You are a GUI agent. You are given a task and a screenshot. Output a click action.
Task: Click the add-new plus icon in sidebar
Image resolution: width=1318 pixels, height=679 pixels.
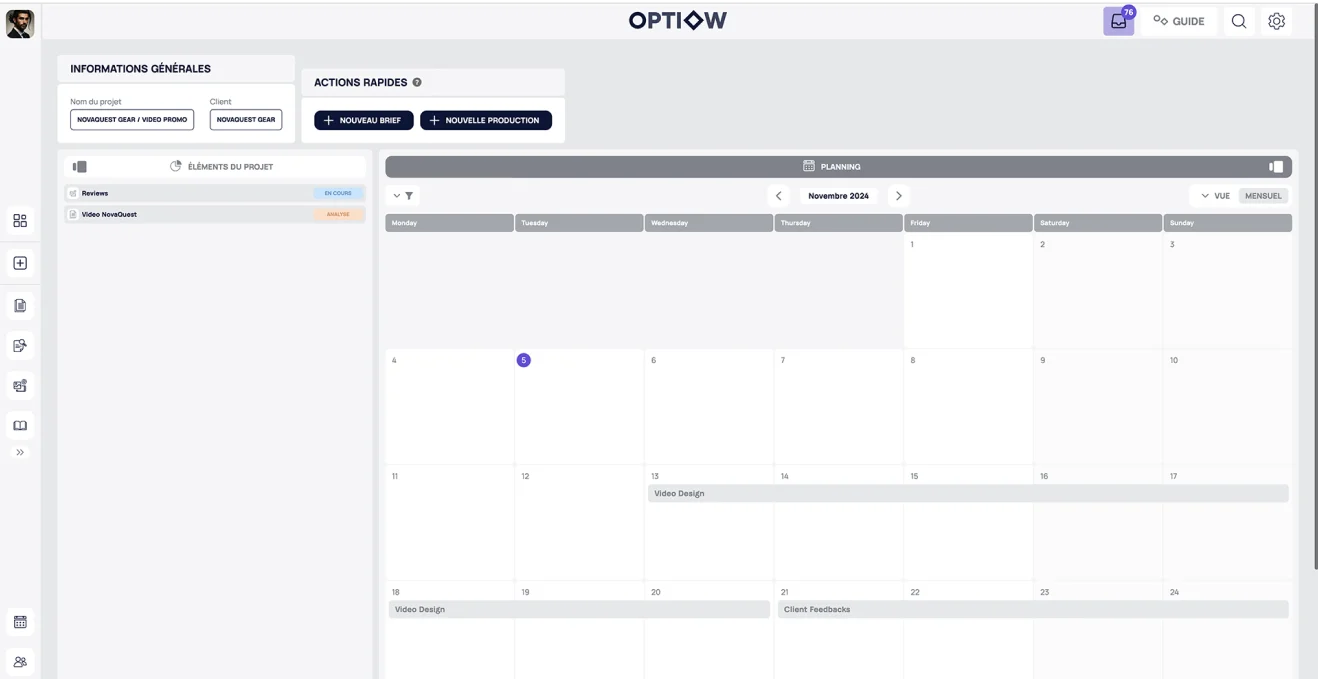(20, 263)
